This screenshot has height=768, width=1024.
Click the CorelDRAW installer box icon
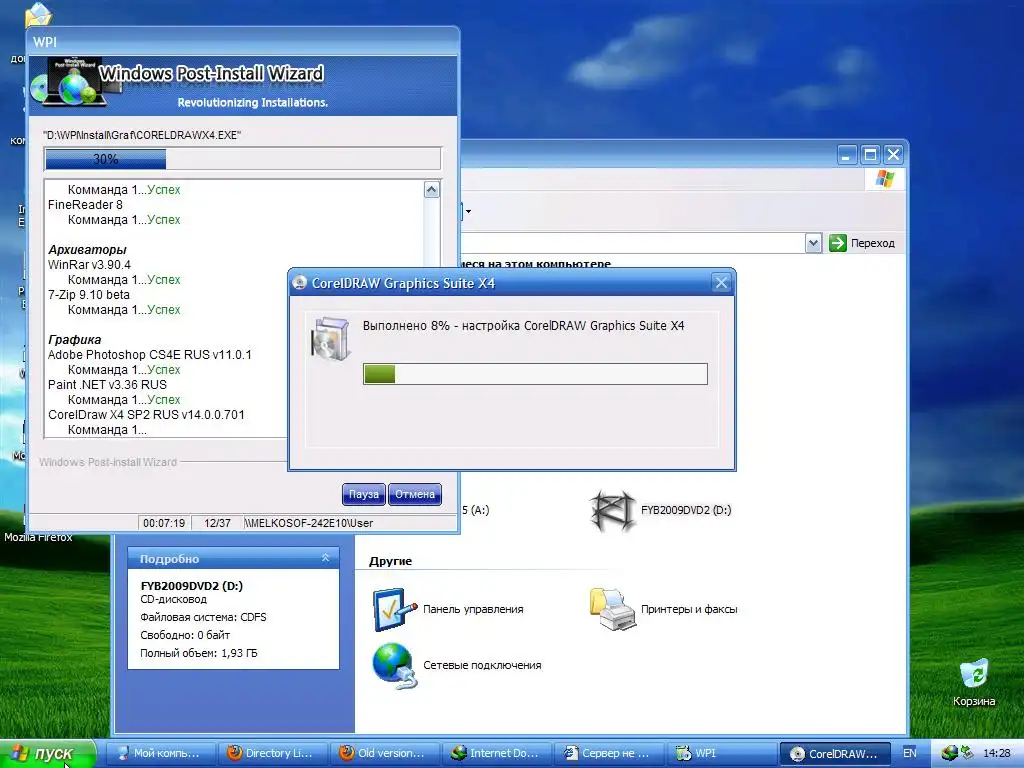330,338
